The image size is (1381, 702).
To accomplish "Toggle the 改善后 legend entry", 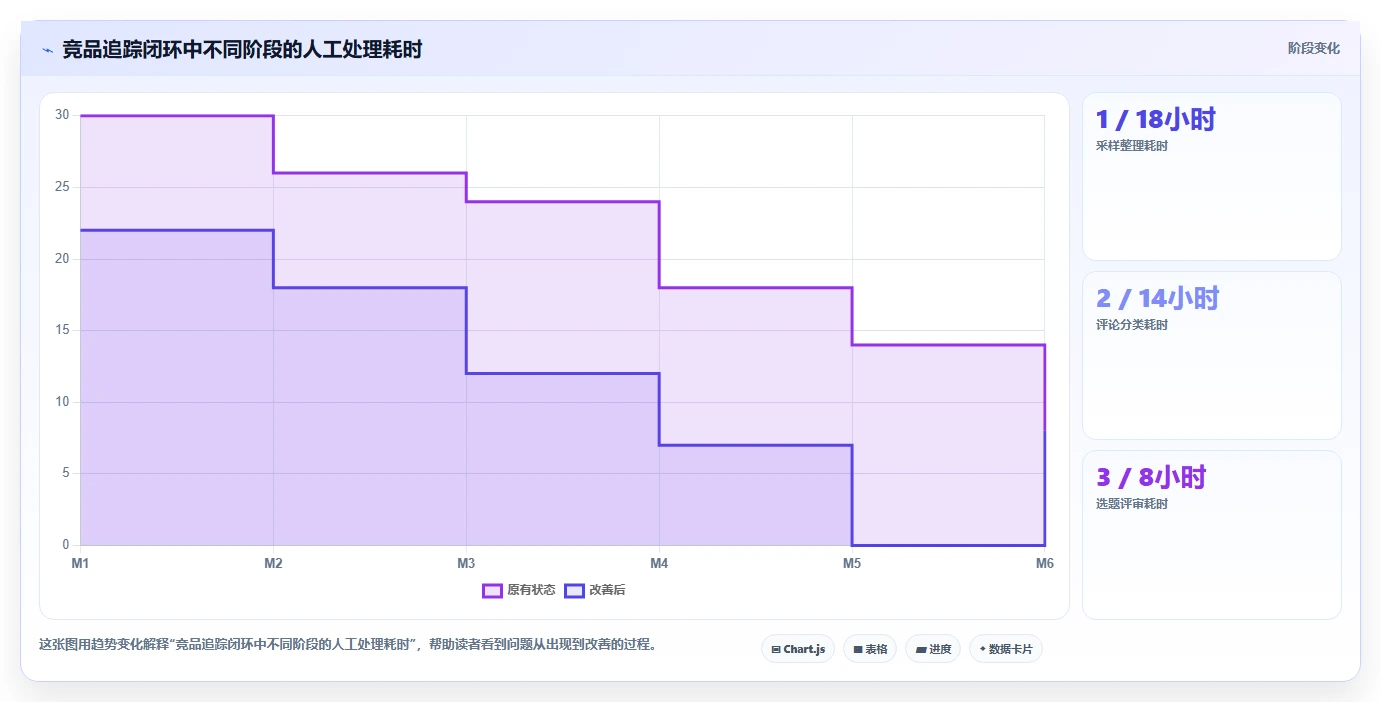I will pos(595,590).
